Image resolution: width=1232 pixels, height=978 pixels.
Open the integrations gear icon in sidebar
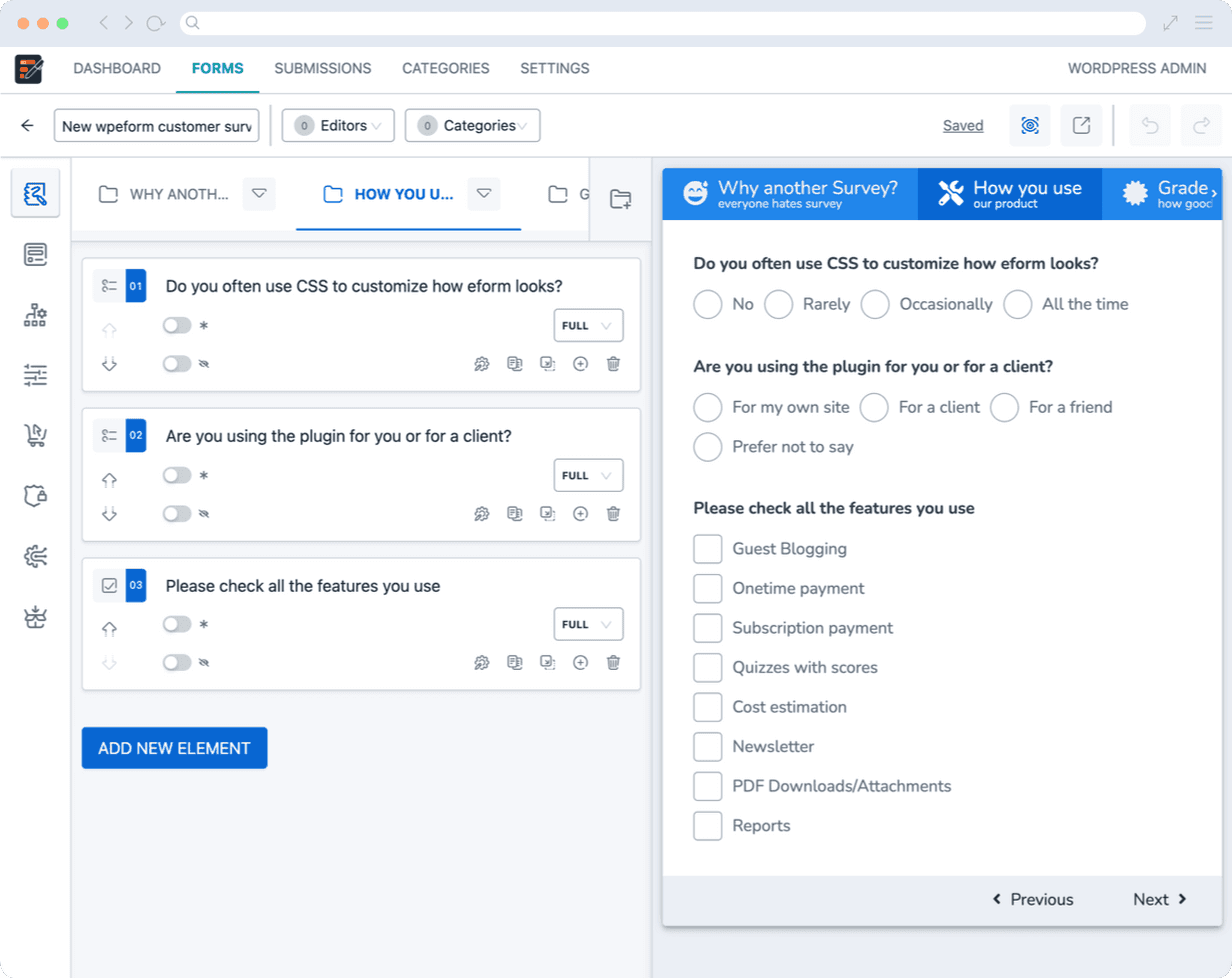[35, 556]
